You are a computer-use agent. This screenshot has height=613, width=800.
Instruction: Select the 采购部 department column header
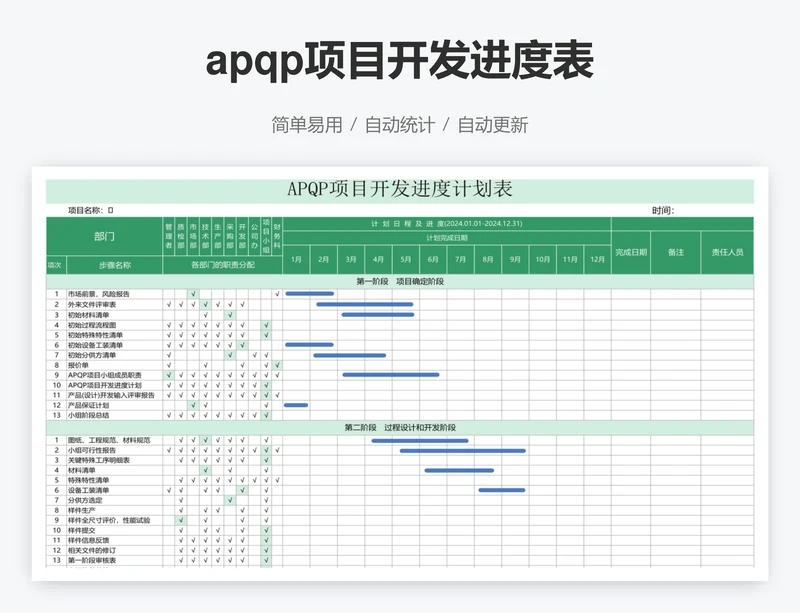coord(230,236)
